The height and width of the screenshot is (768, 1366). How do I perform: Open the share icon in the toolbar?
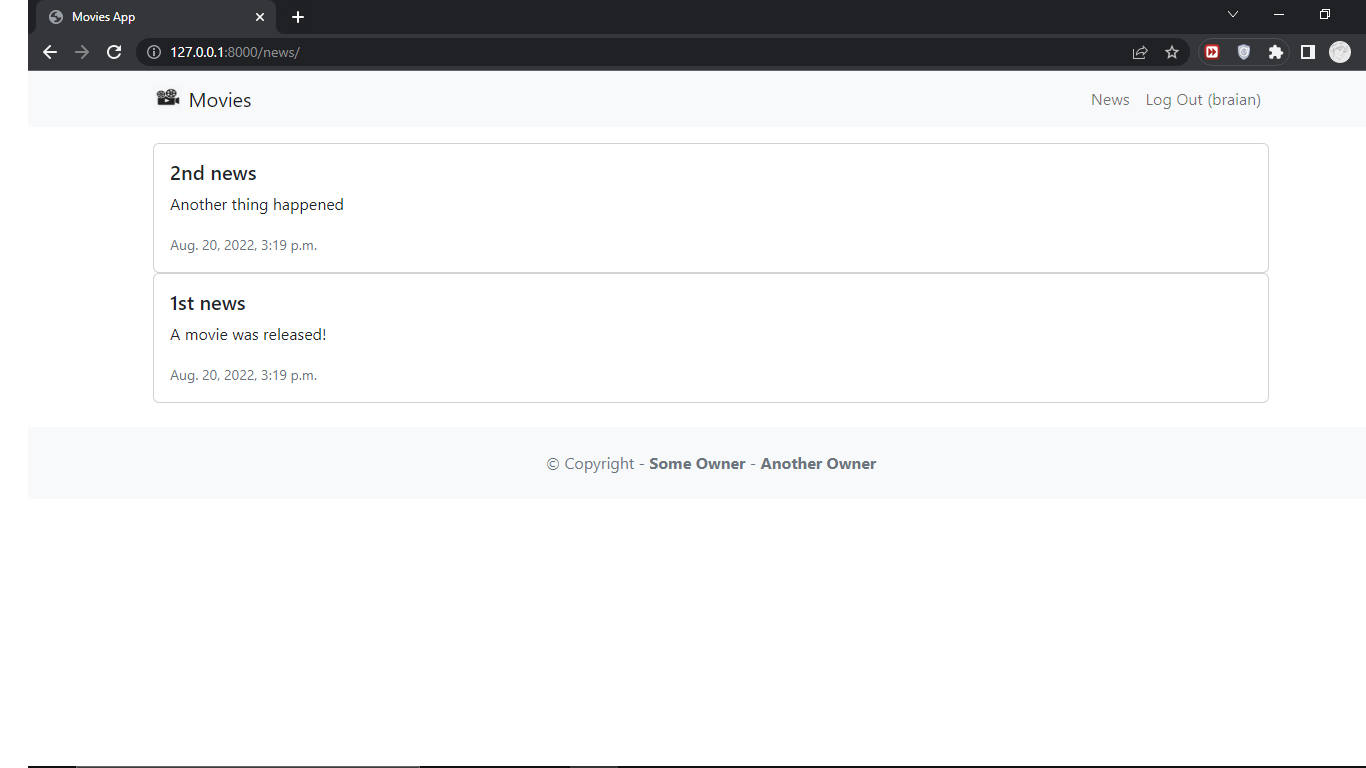coord(1139,52)
